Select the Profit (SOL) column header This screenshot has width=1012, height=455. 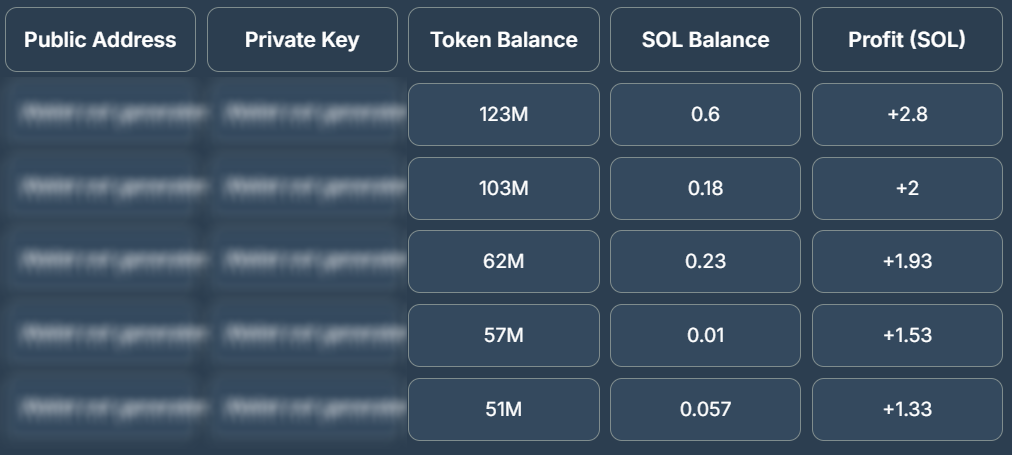(x=907, y=40)
